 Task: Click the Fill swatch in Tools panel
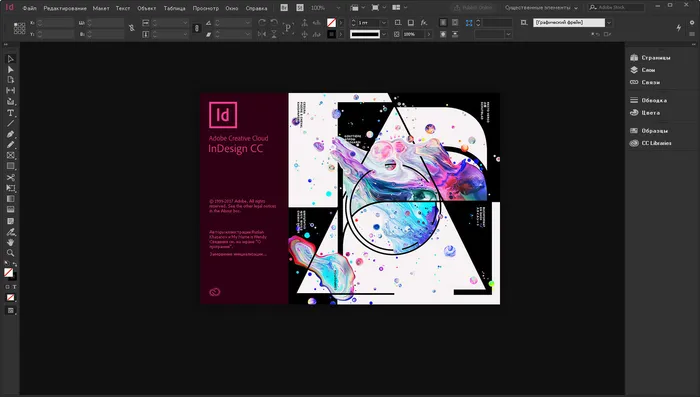[x=8, y=272]
